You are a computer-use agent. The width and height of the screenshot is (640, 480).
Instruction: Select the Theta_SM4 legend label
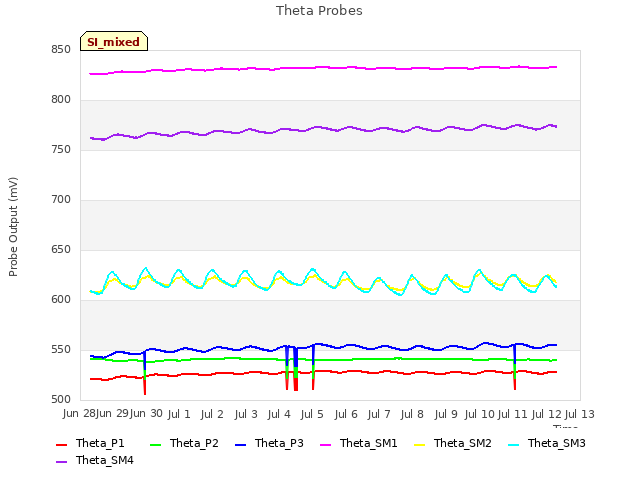(104, 460)
